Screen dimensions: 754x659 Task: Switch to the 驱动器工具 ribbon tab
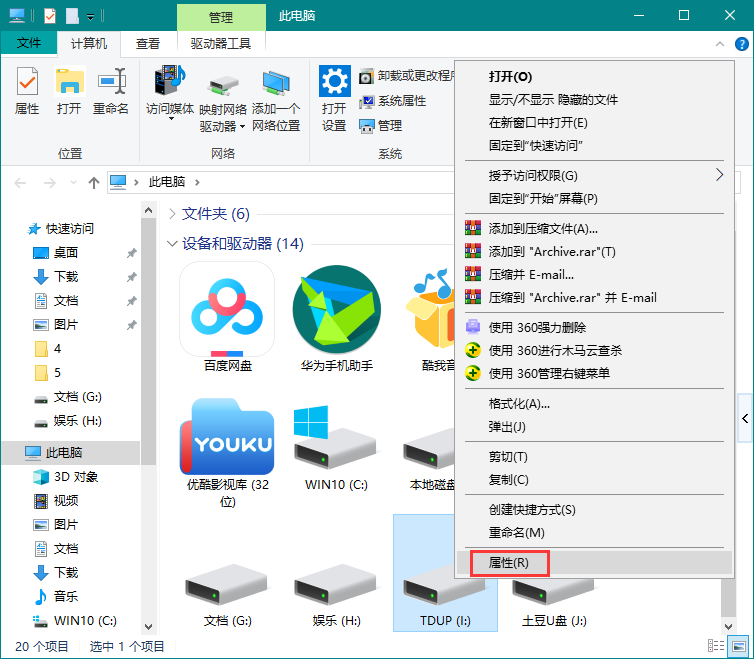(221, 44)
